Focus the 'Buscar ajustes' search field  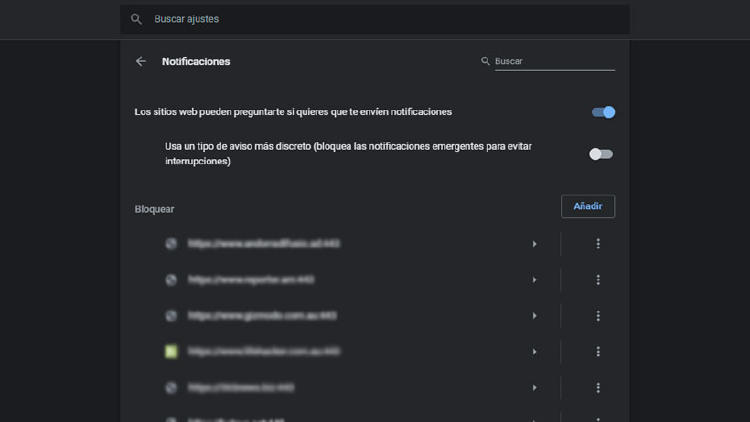tap(380, 19)
